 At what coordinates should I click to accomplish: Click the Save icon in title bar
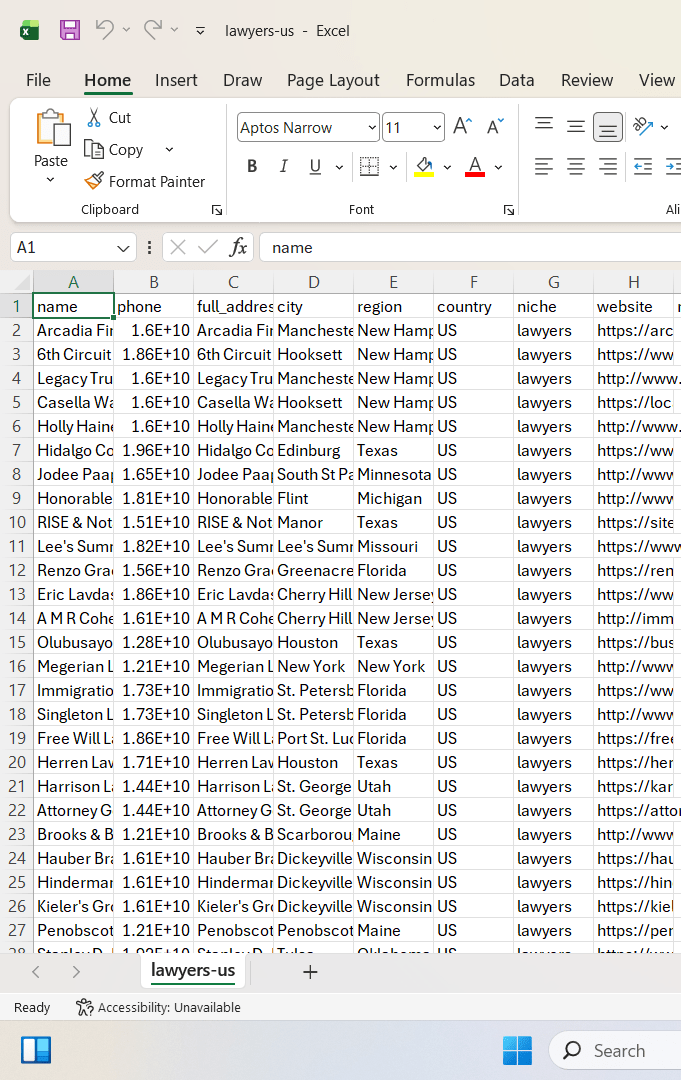[70, 30]
